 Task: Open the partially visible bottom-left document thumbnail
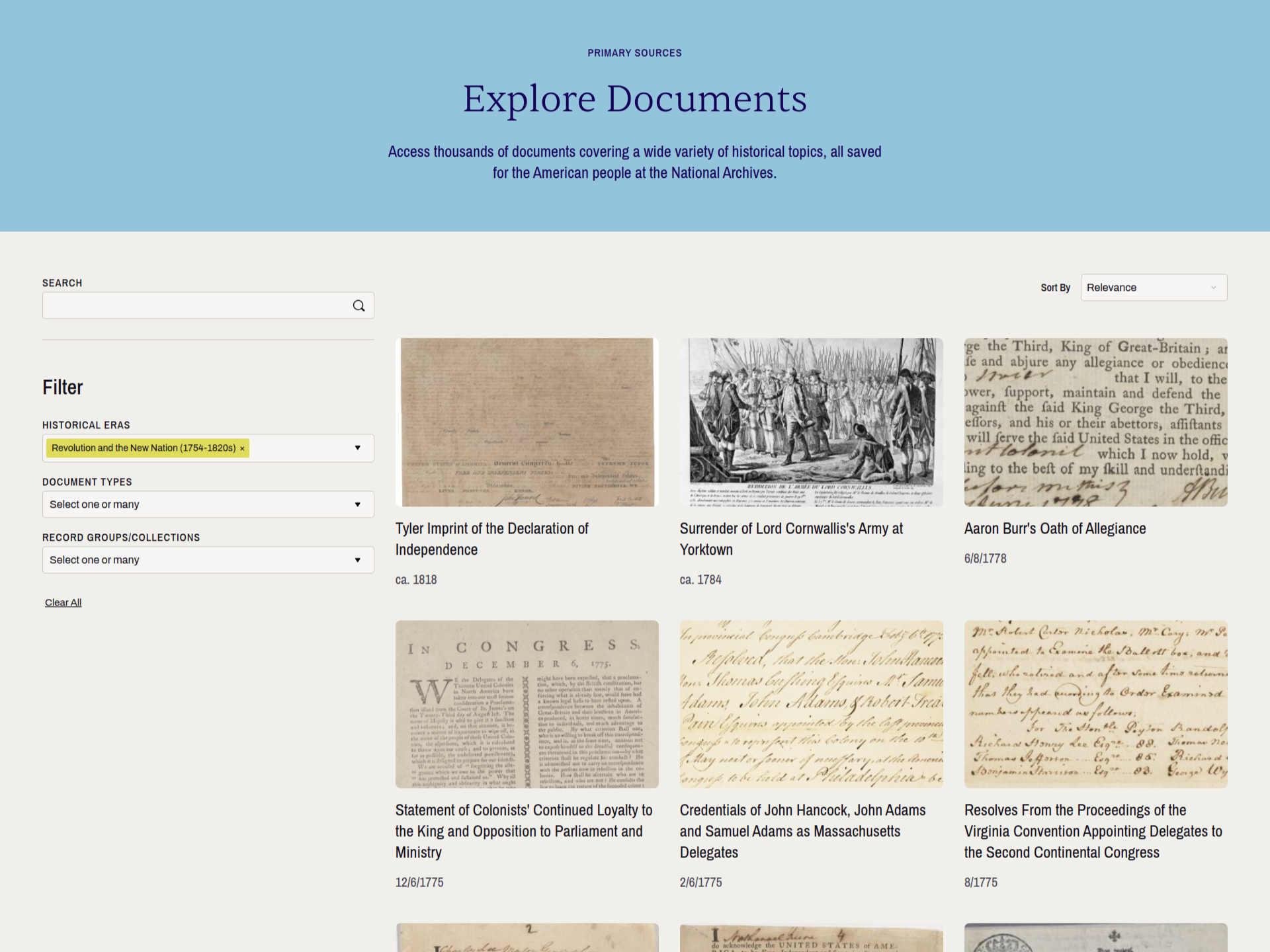[527, 937]
